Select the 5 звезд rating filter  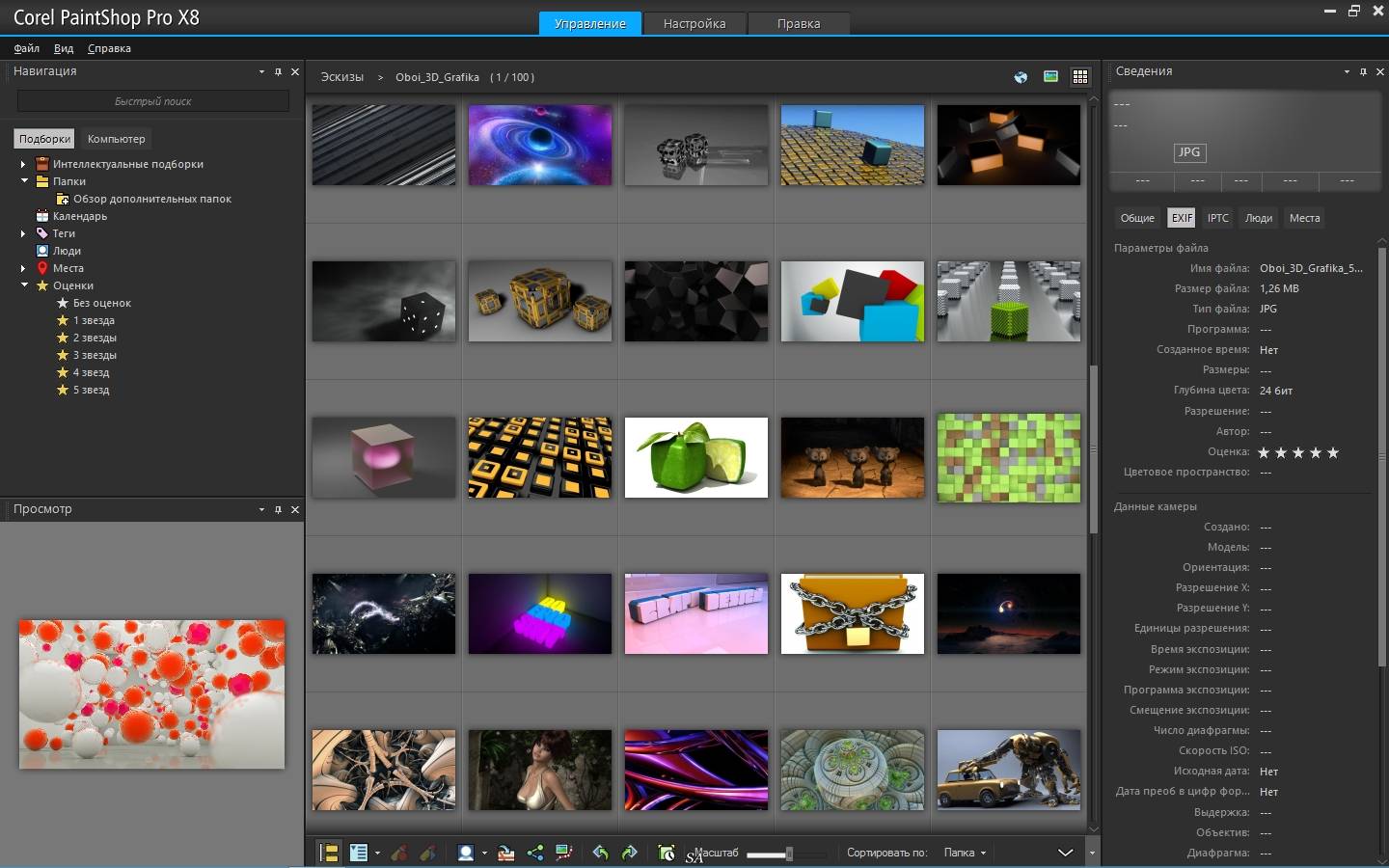pos(91,390)
